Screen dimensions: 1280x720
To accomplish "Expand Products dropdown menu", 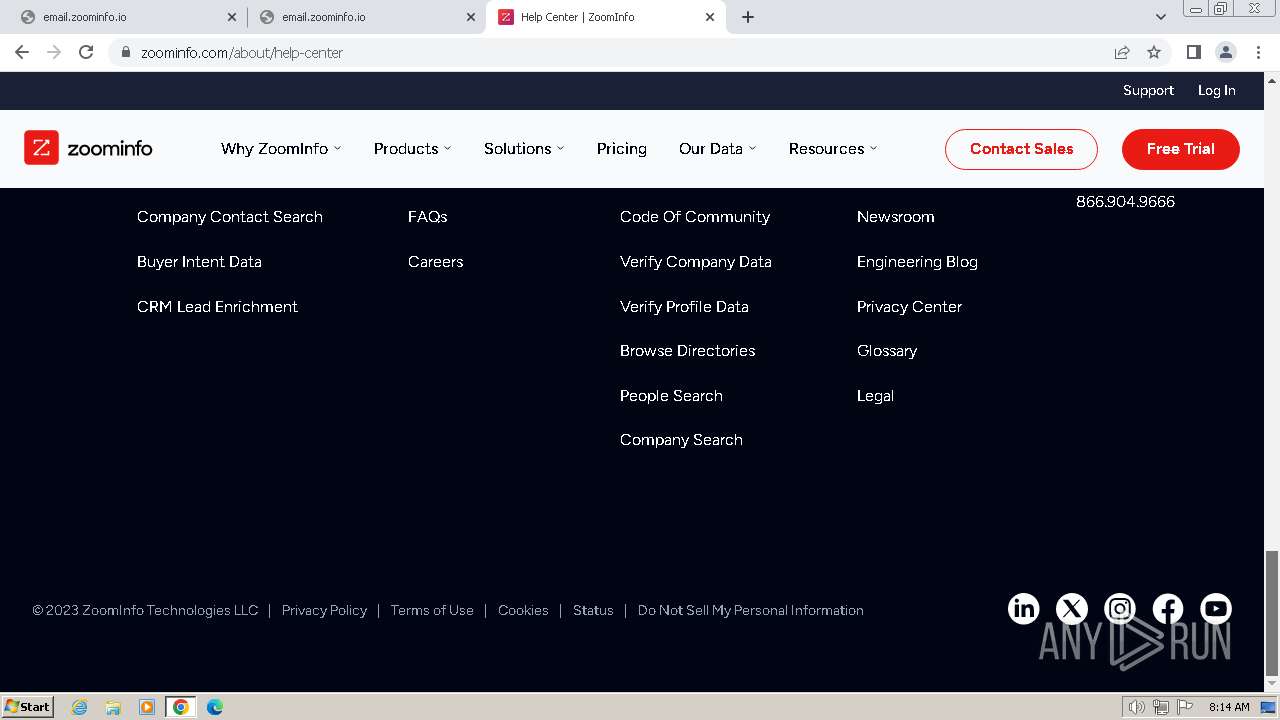I will pyautogui.click(x=412, y=148).
